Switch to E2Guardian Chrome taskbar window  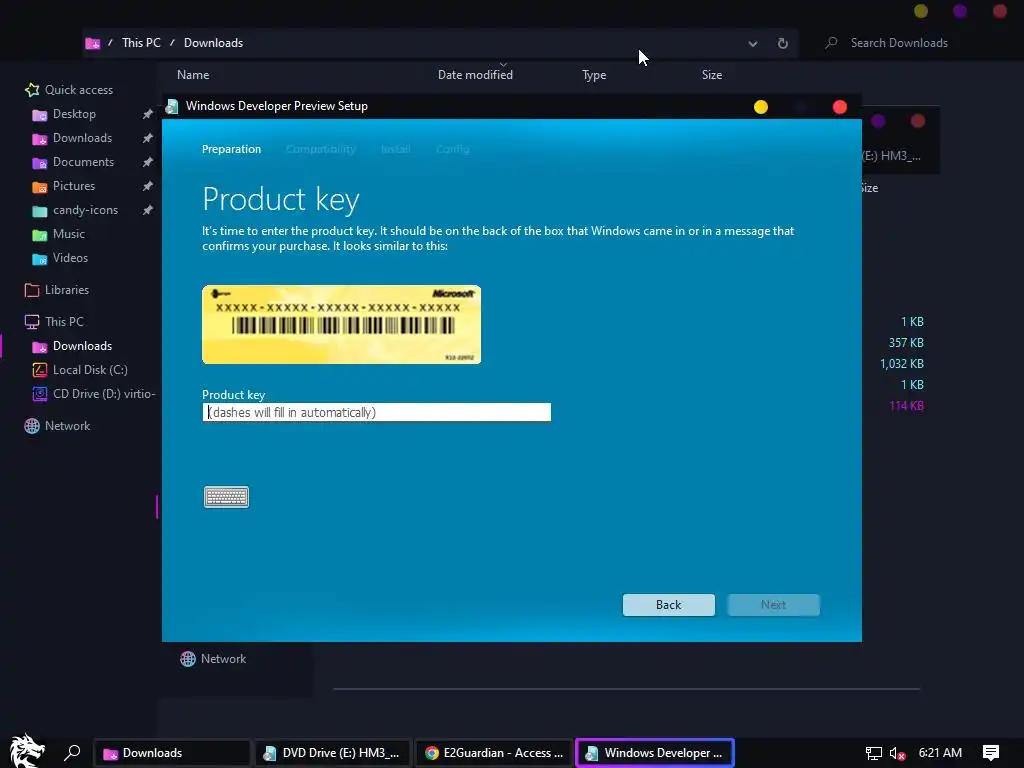pyautogui.click(x=494, y=753)
